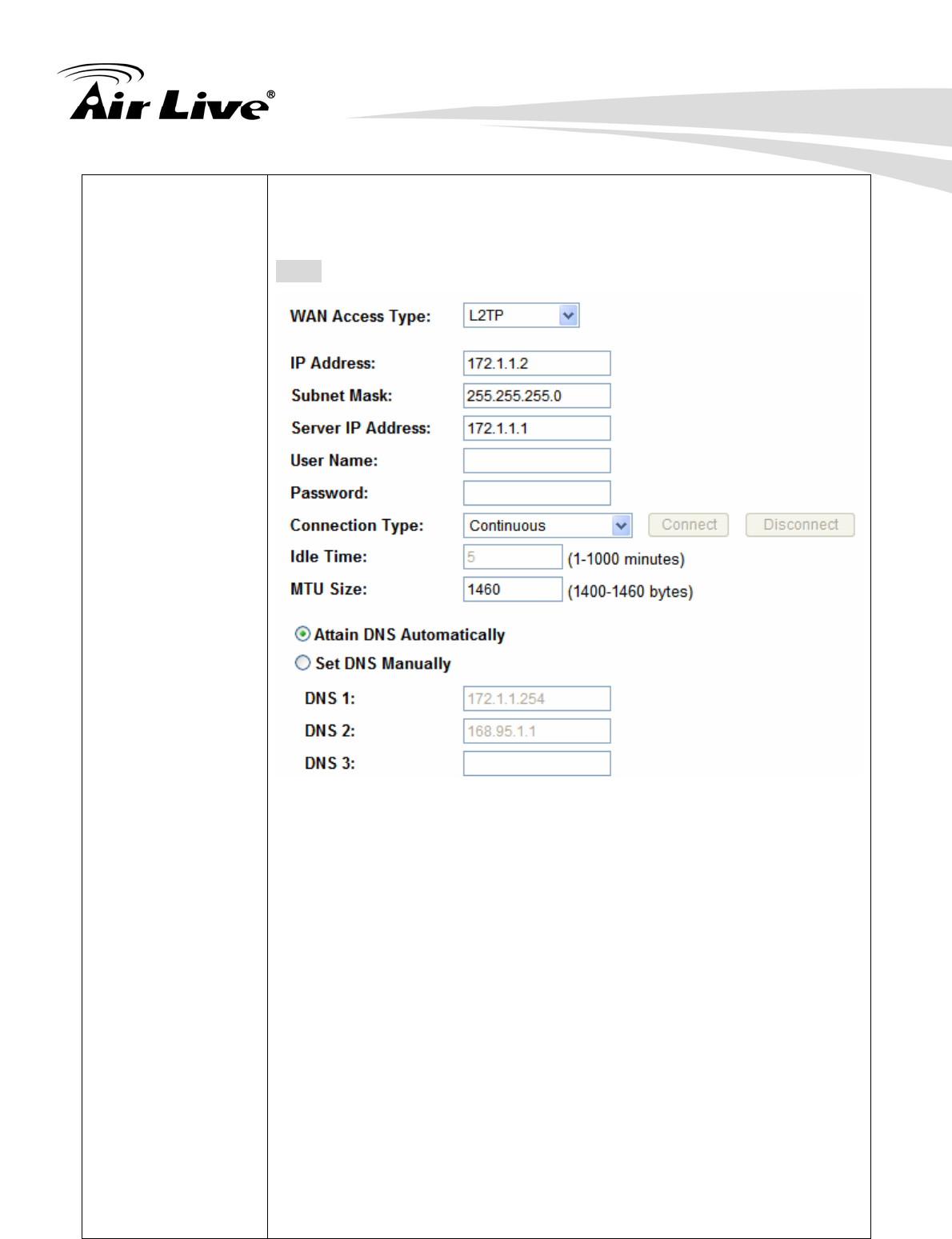Focus the Server IP Address field

537,428
